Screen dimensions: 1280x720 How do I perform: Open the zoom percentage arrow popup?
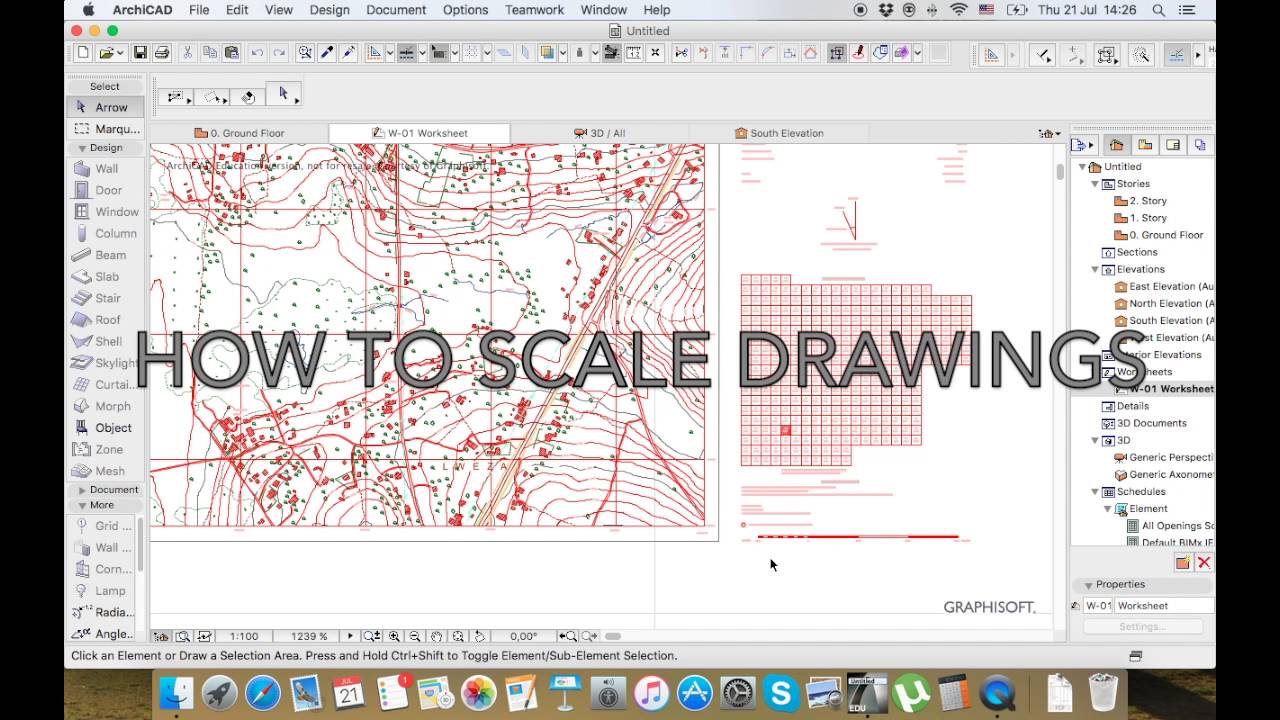[x=350, y=636]
